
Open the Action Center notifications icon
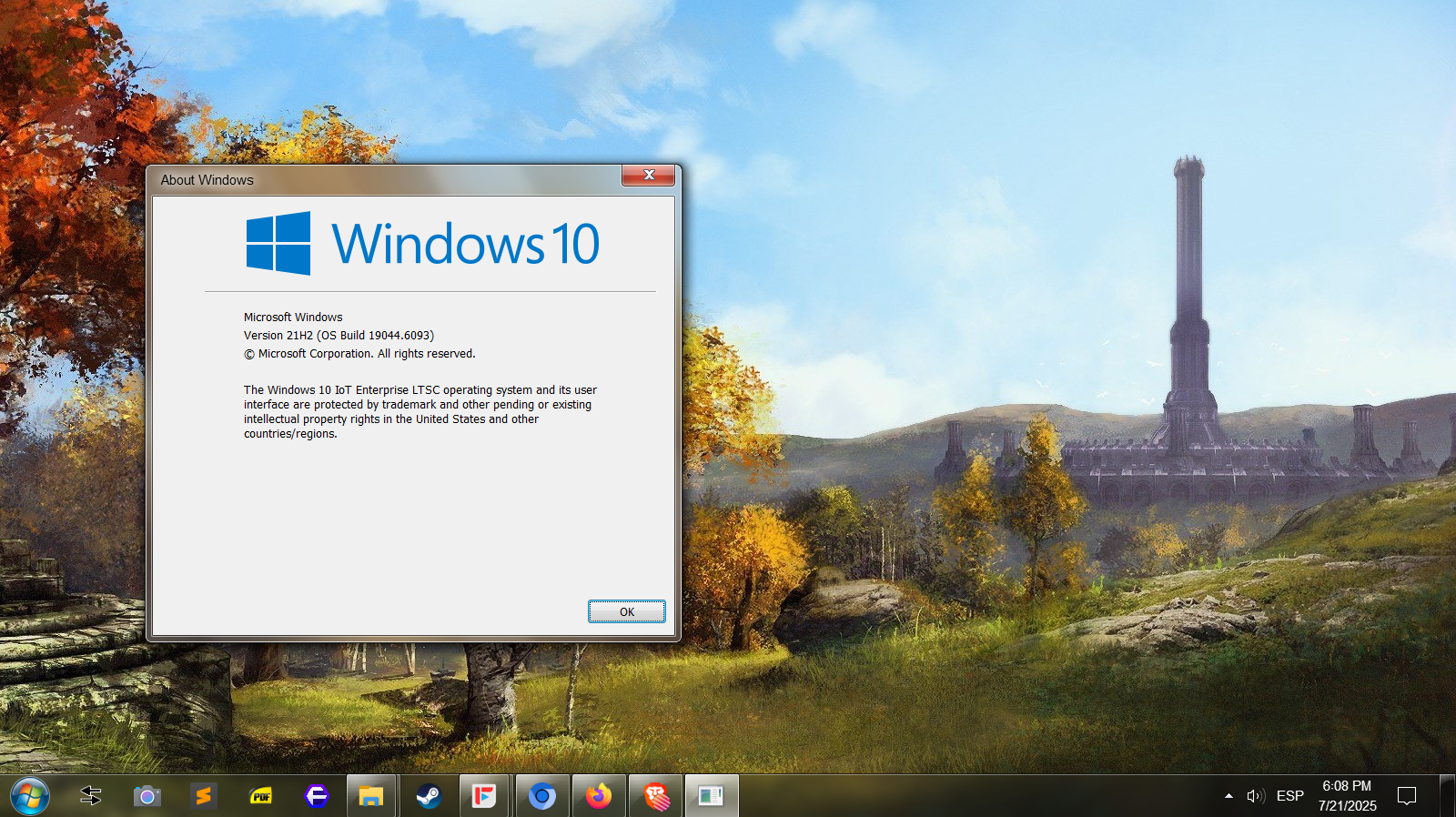point(1407,796)
